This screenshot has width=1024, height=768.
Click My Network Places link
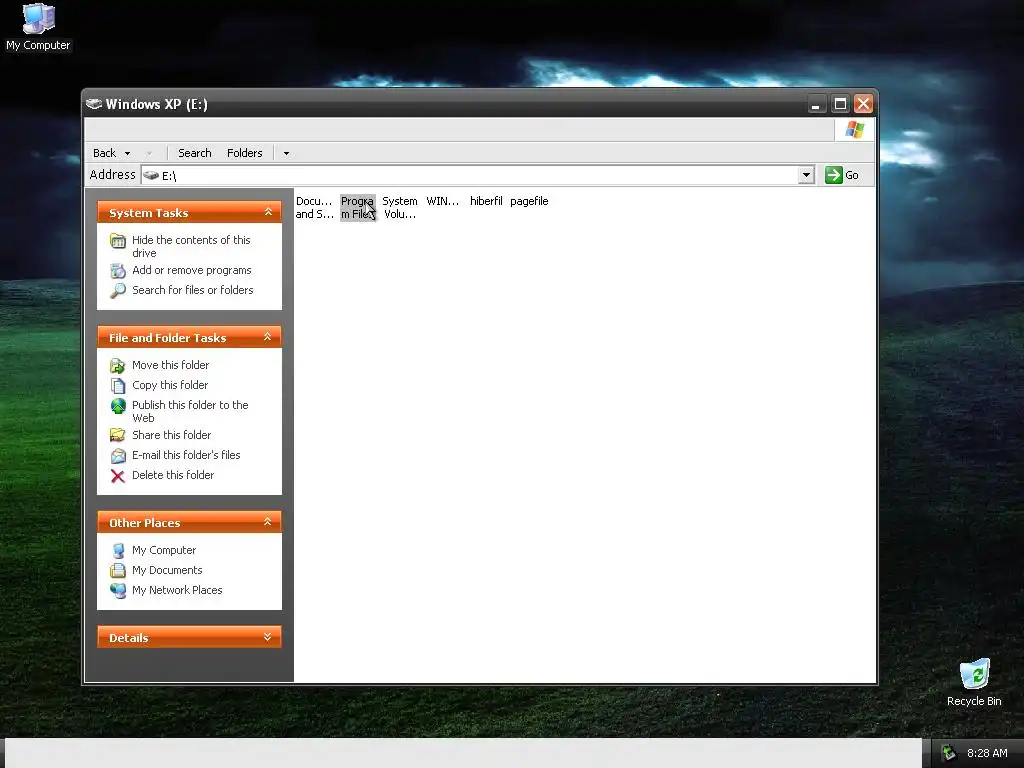177,590
